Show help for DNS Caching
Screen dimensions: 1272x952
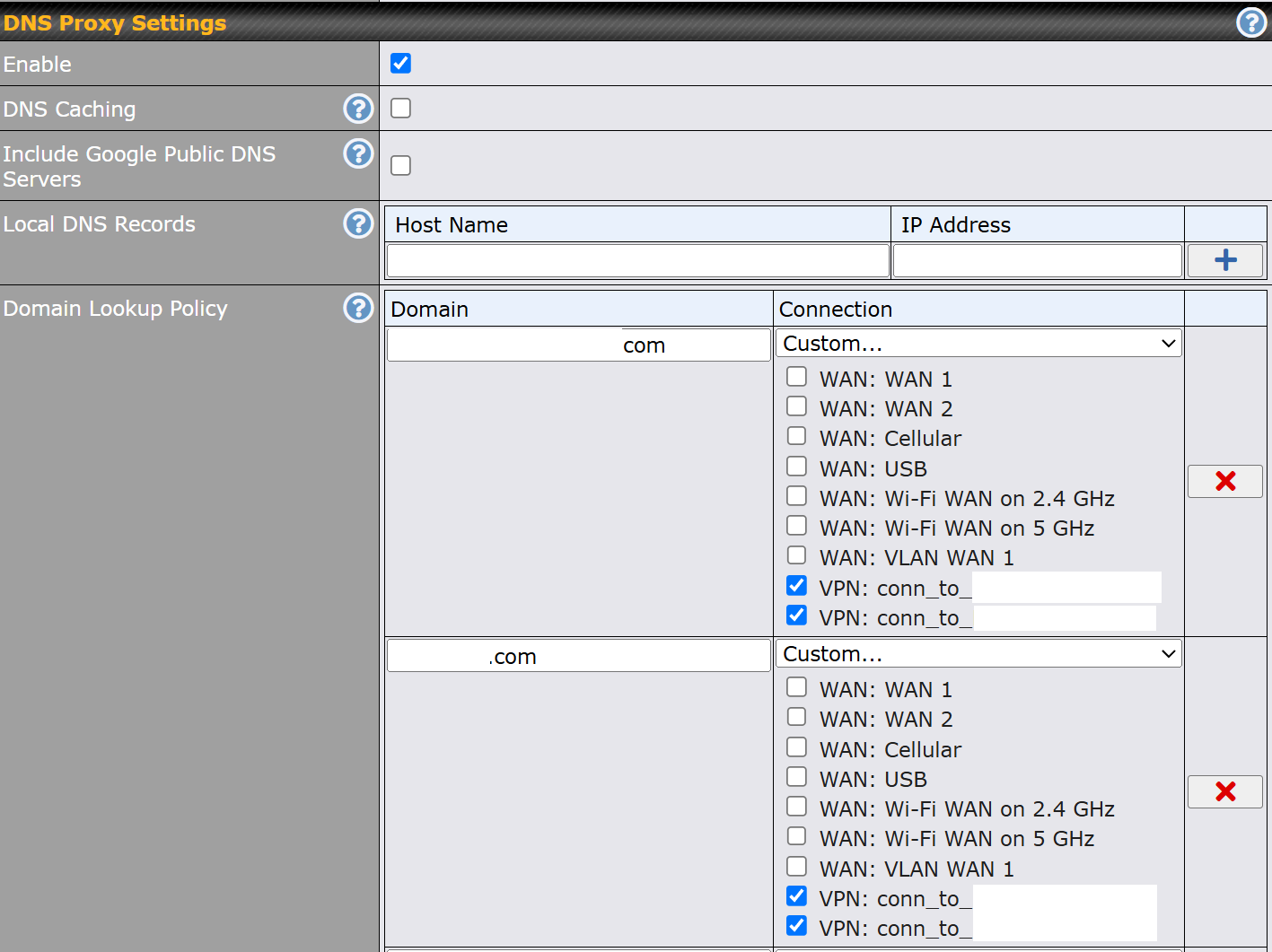point(358,109)
